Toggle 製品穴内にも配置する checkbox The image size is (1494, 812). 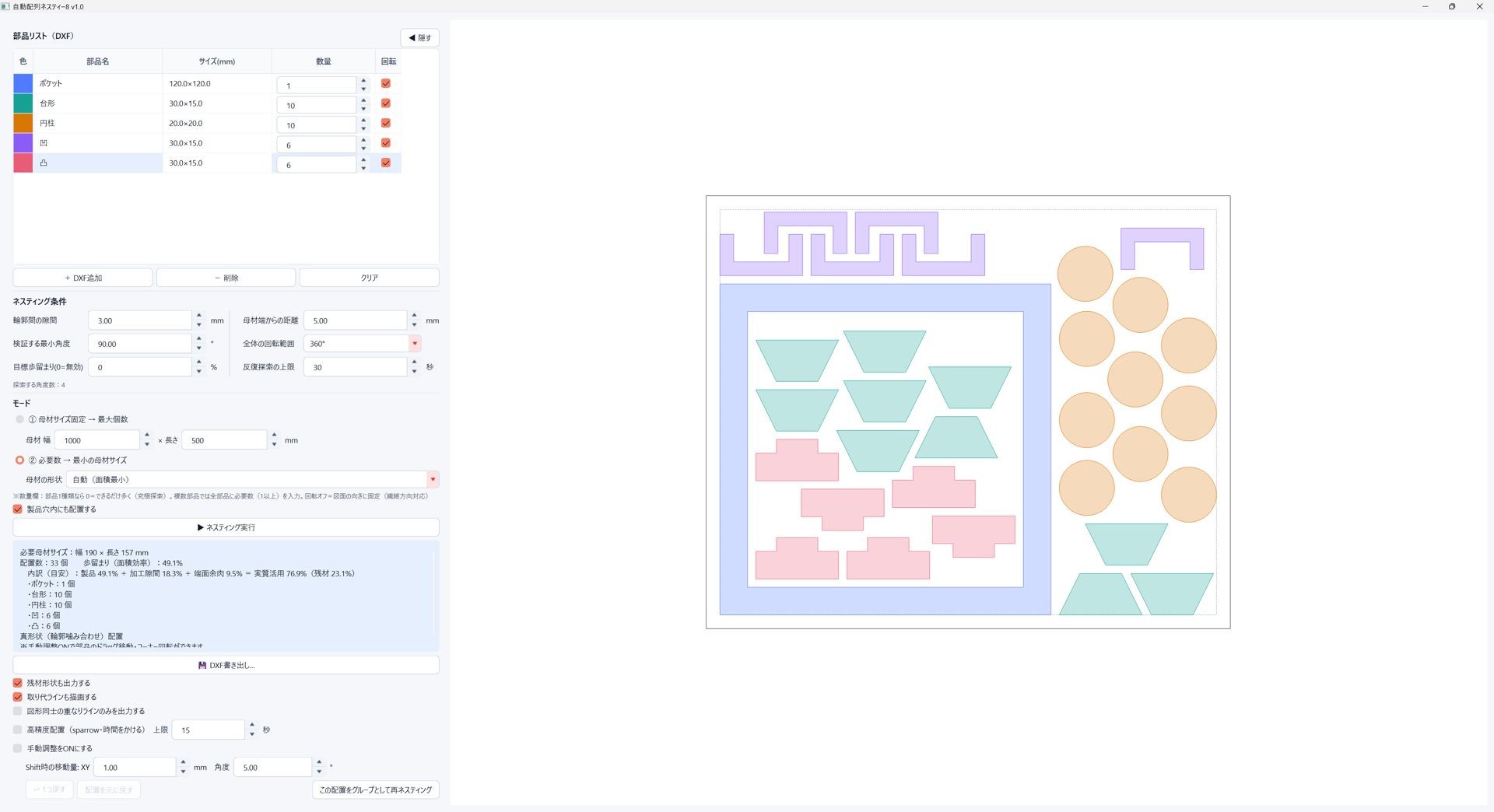click(18, 509)
